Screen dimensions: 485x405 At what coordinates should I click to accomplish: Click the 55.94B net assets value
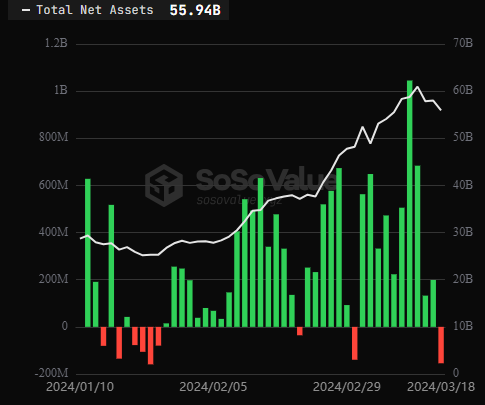click(x=195, y=10)
